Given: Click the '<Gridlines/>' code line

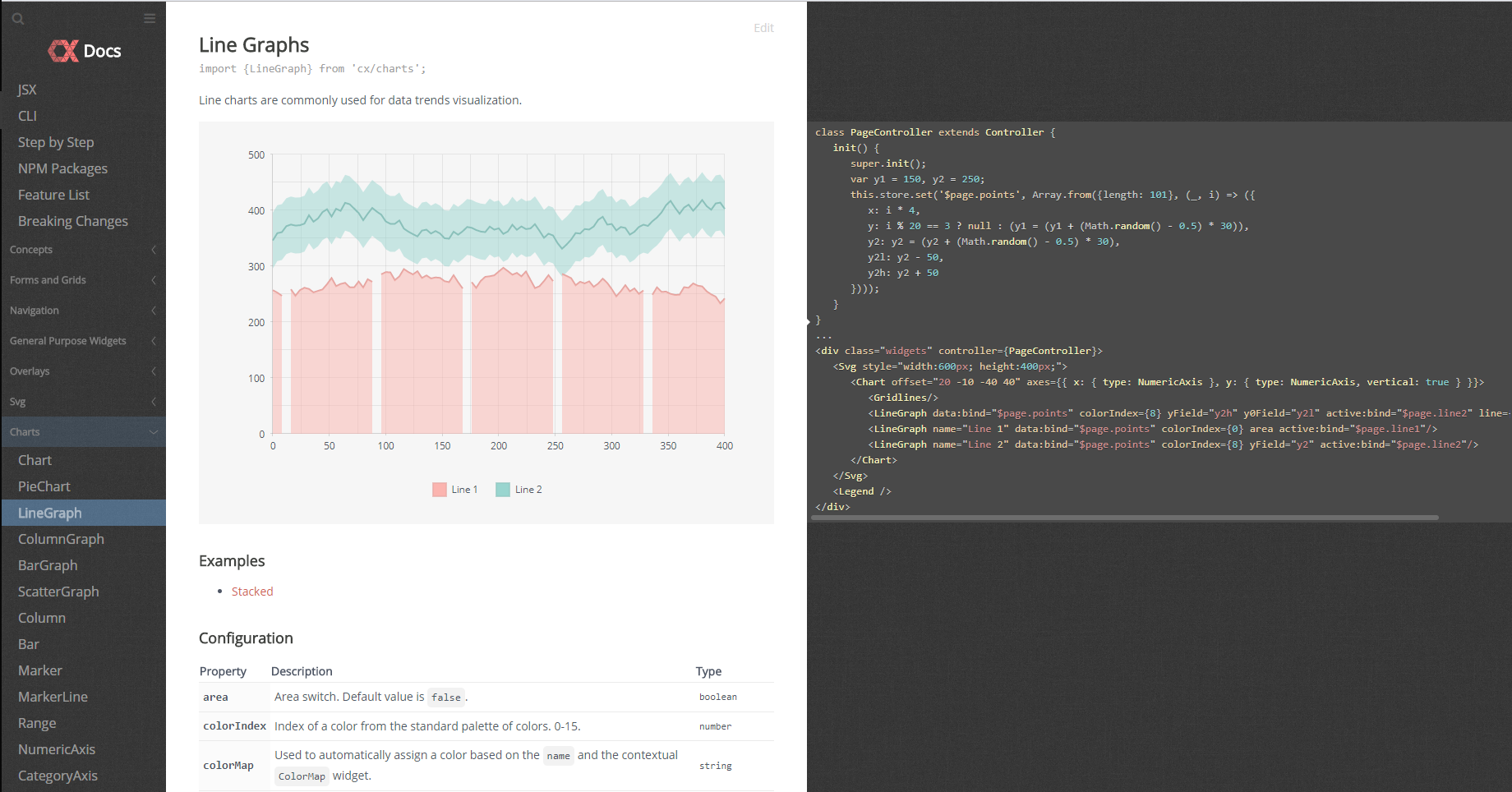Looking at the screenshot, I should tap(903, 398).
